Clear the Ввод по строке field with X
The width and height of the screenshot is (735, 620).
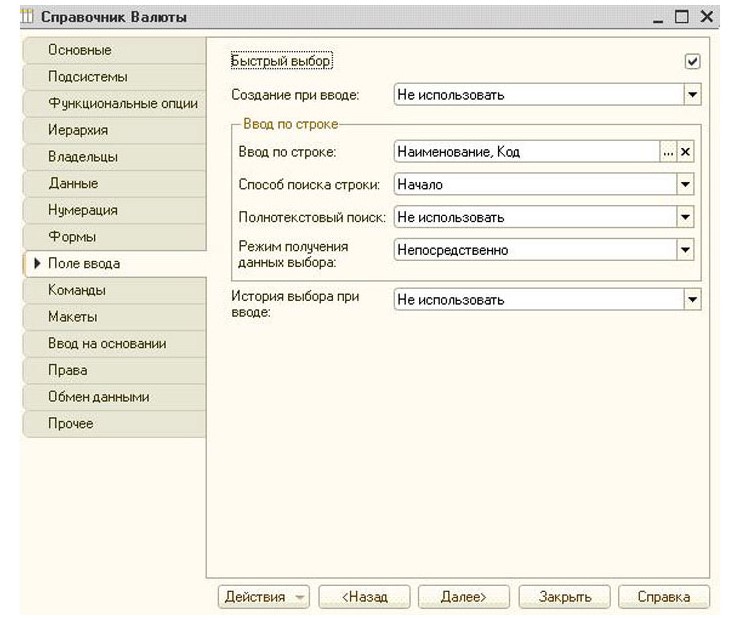pos(686,152)
